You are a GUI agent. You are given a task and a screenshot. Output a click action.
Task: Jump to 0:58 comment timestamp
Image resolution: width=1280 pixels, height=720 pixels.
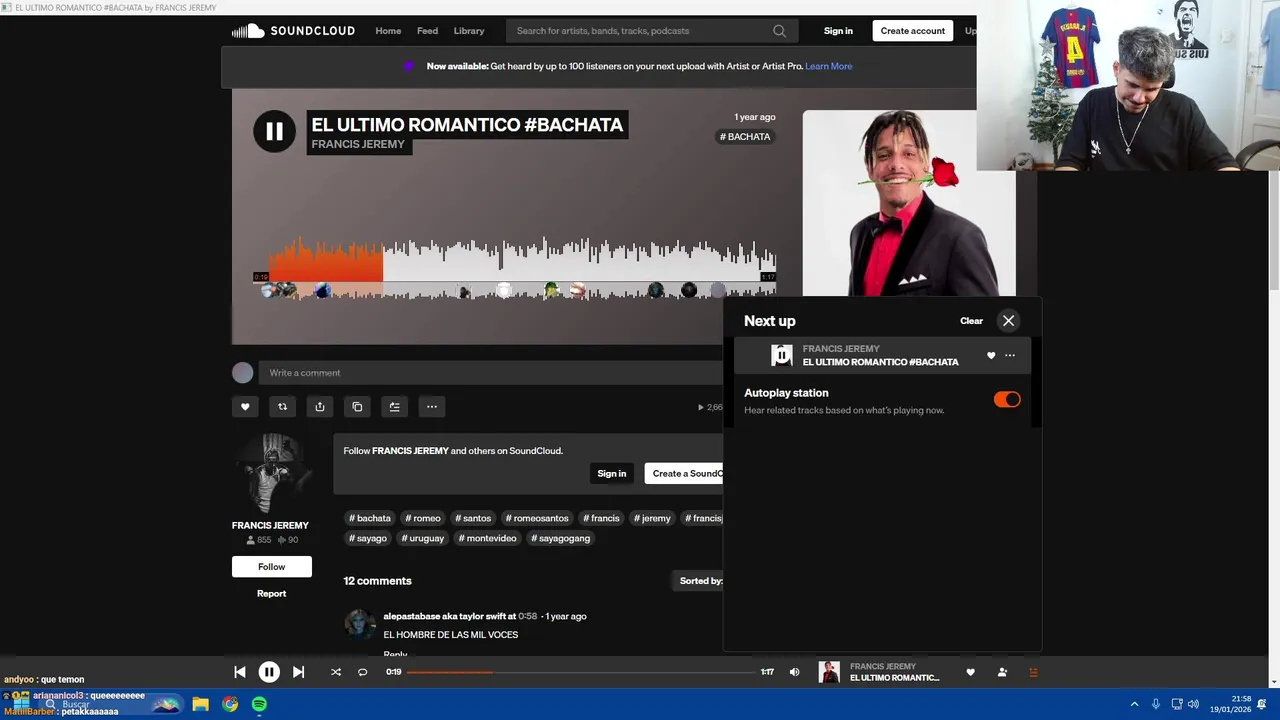[527, 617]
